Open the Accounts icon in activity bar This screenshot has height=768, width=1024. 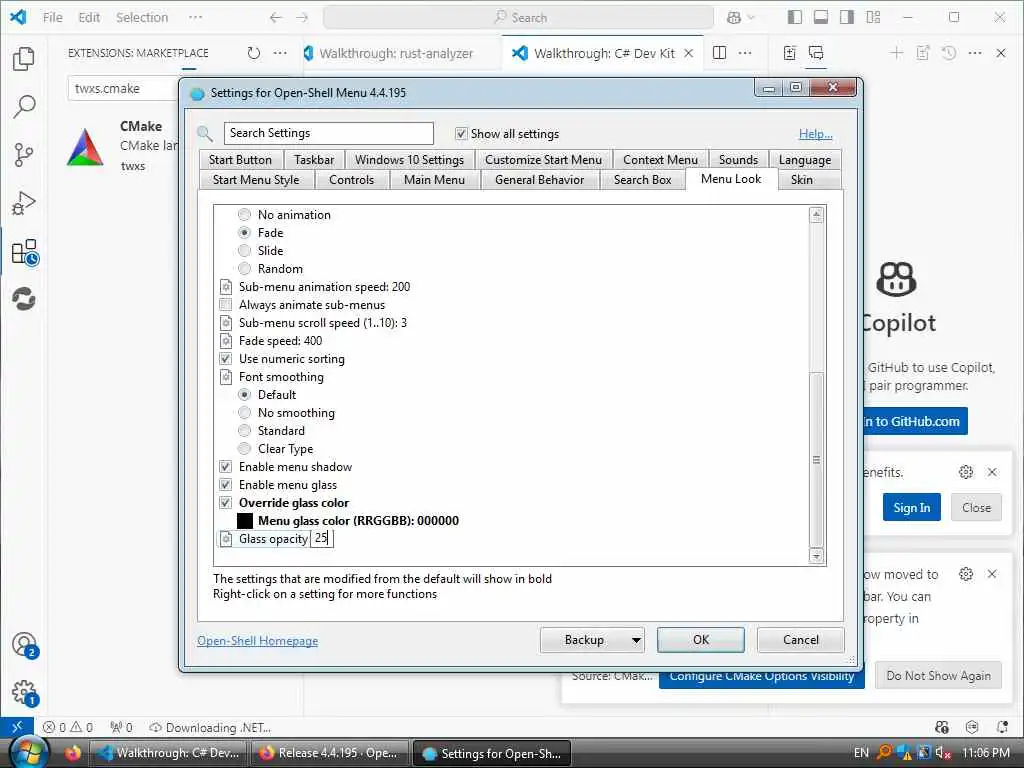25,645
